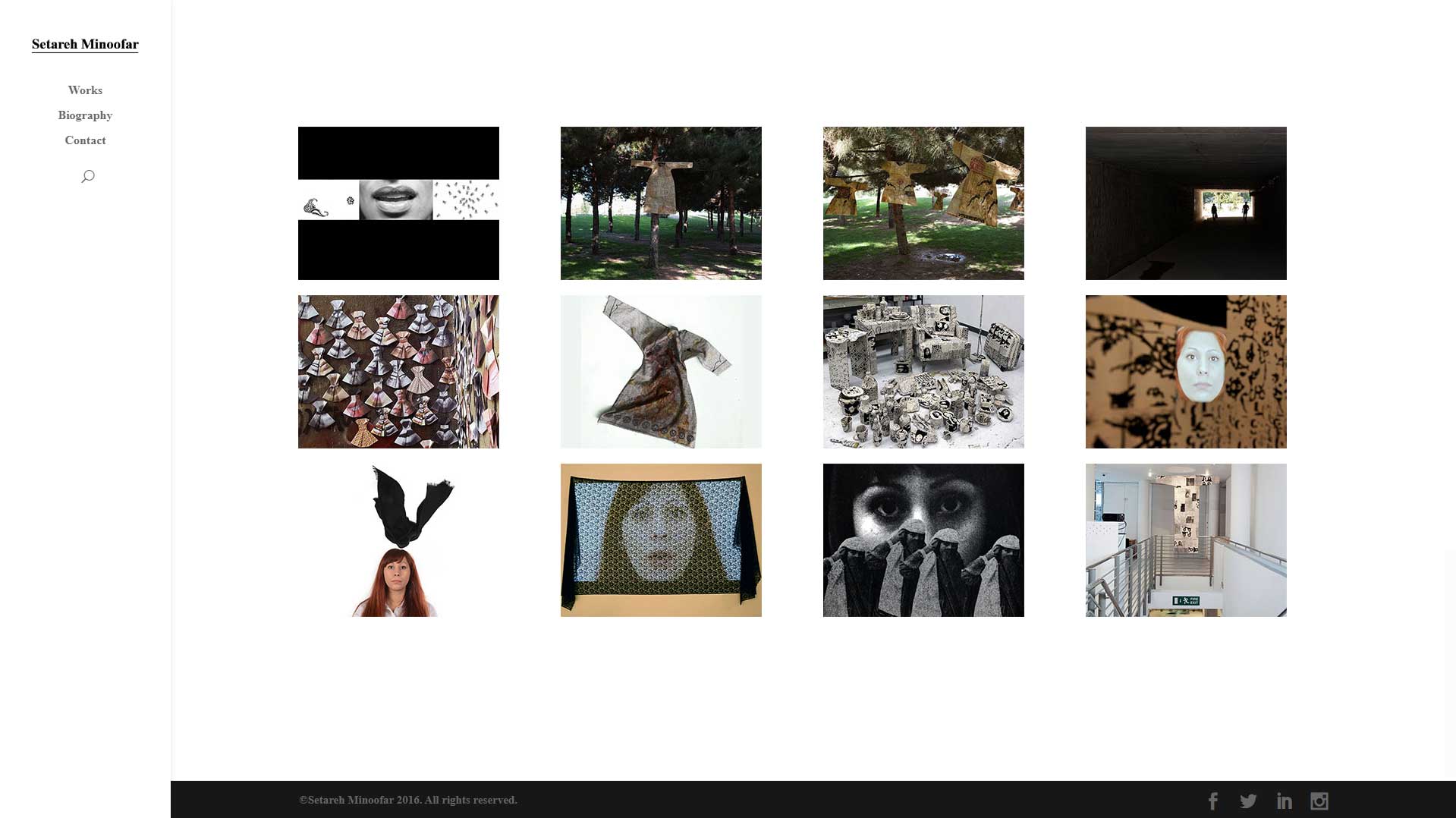Open the Works menu item

tap(85, 90)
